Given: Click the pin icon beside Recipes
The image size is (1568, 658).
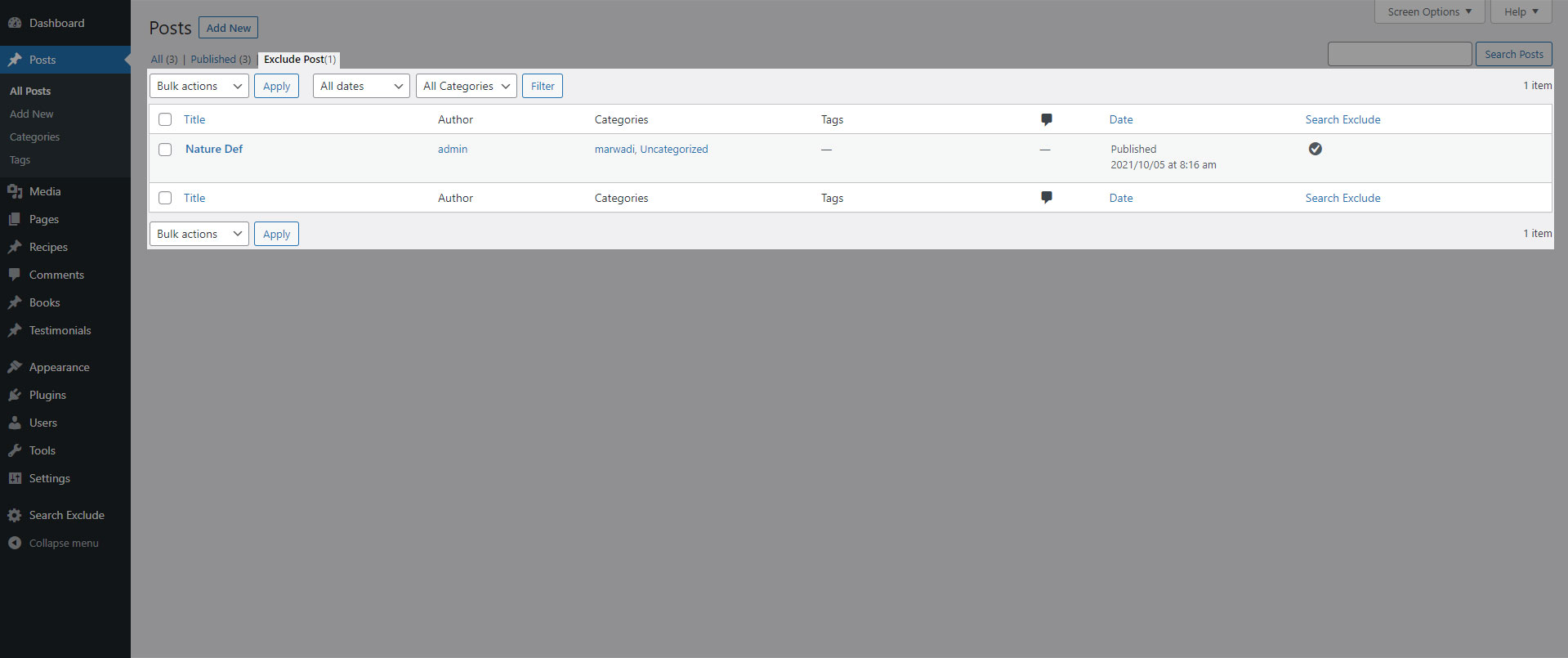Looking at the screenshot, I should [15, 247].
